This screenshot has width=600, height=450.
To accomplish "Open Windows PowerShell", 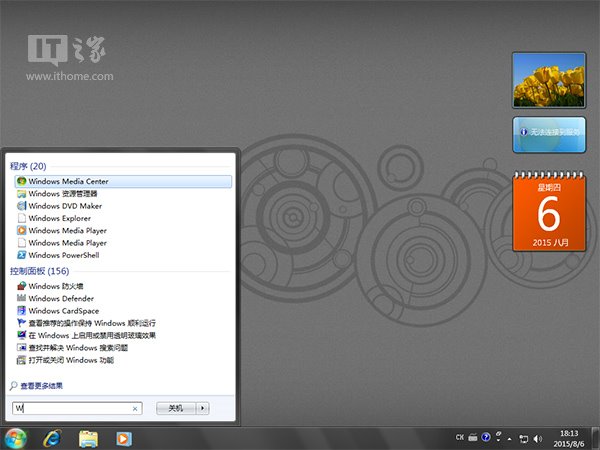I will [x=65, y=254].
